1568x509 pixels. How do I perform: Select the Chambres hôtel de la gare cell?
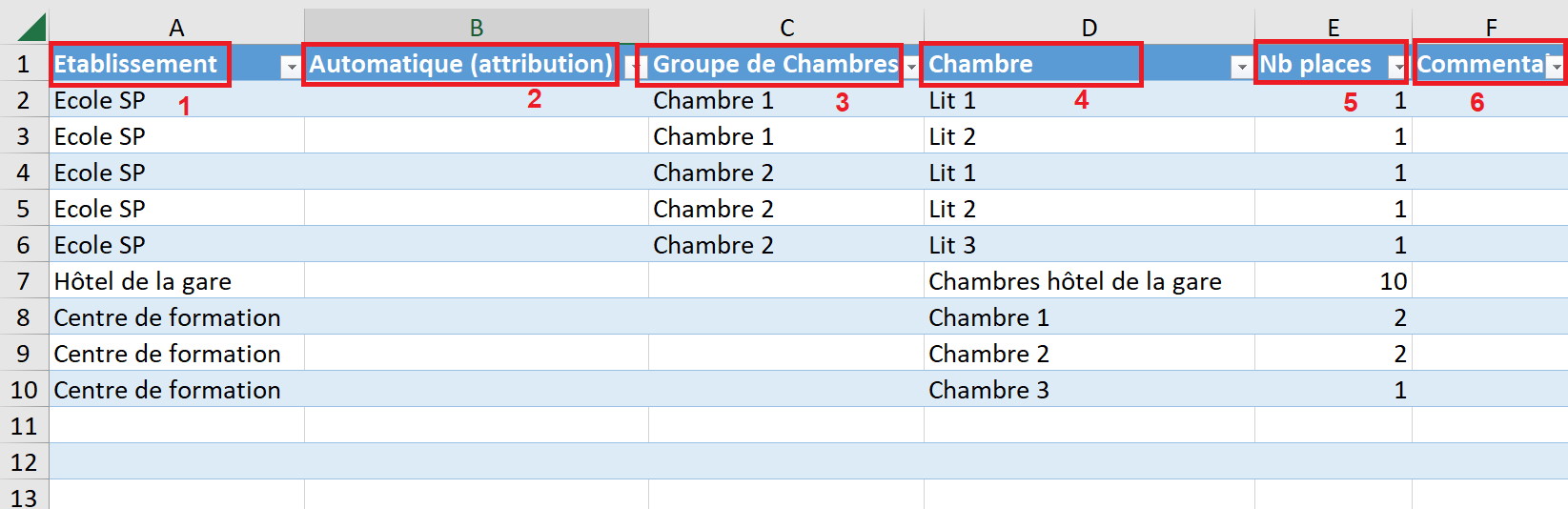click(1074, 281)
